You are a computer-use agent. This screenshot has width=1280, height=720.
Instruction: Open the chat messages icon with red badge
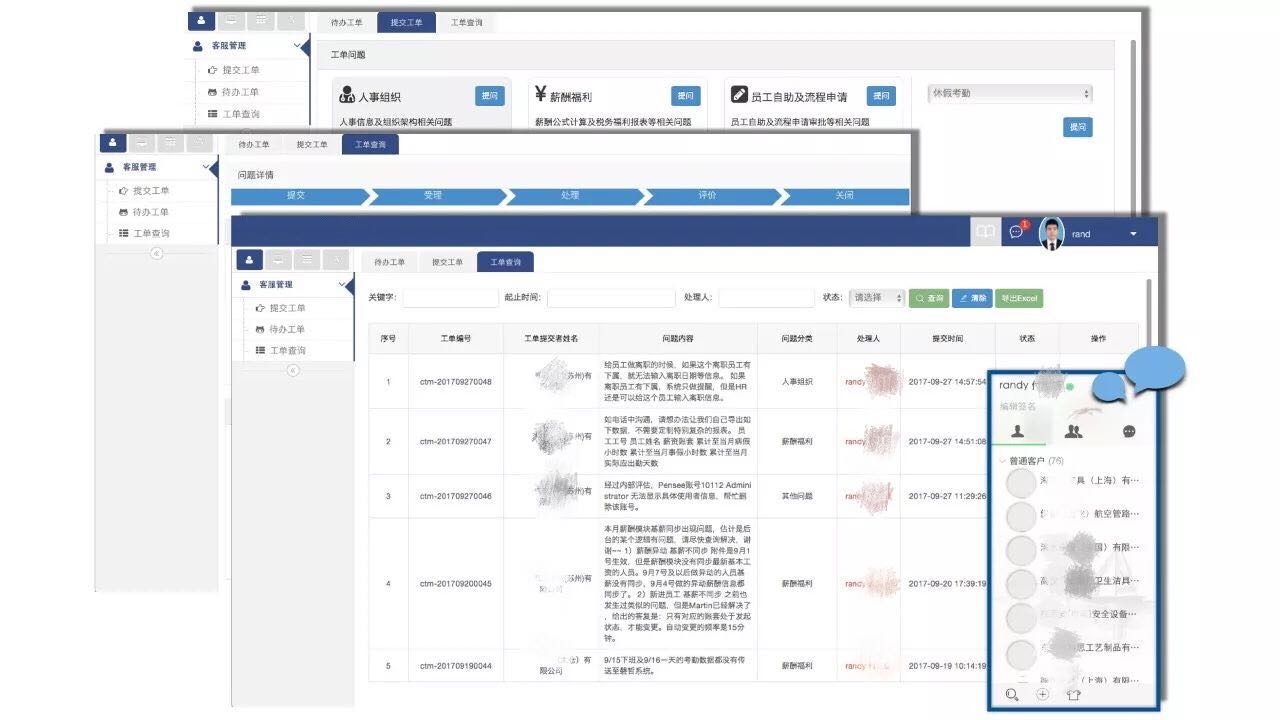point(1017,232)
